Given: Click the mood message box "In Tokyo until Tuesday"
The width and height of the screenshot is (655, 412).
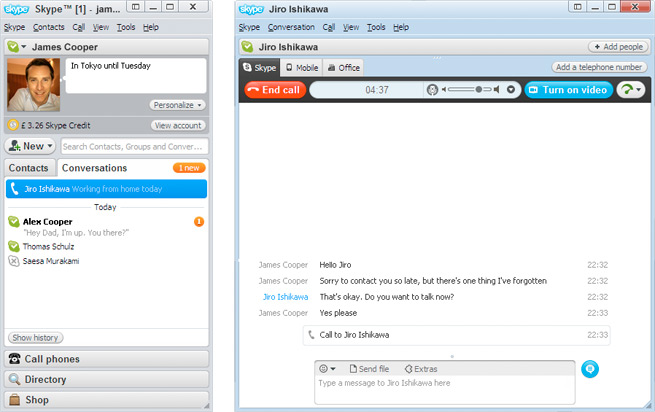Looking at the screenshot, I should 136,76.
